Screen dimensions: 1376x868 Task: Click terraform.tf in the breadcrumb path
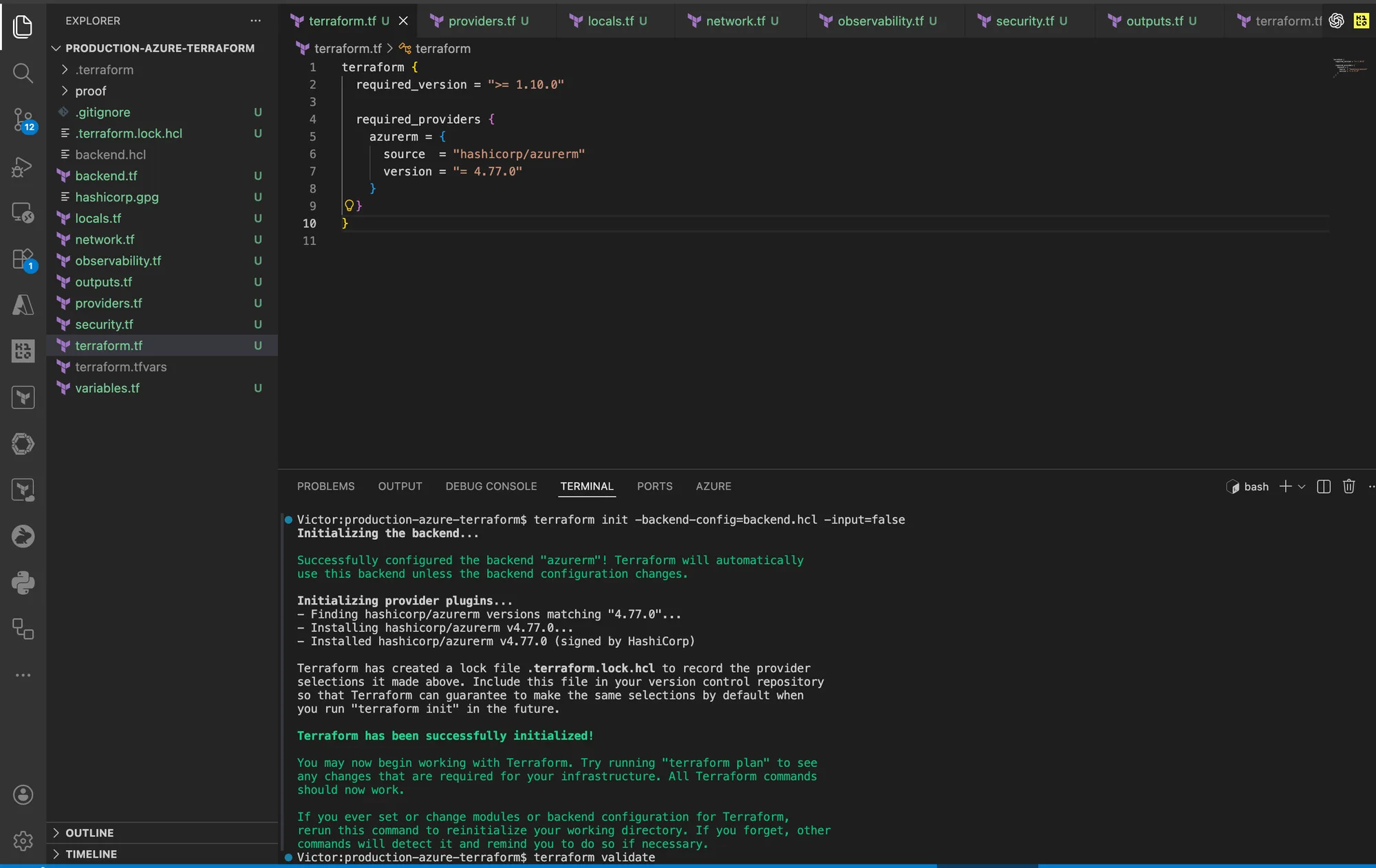(x=339, y=49)
